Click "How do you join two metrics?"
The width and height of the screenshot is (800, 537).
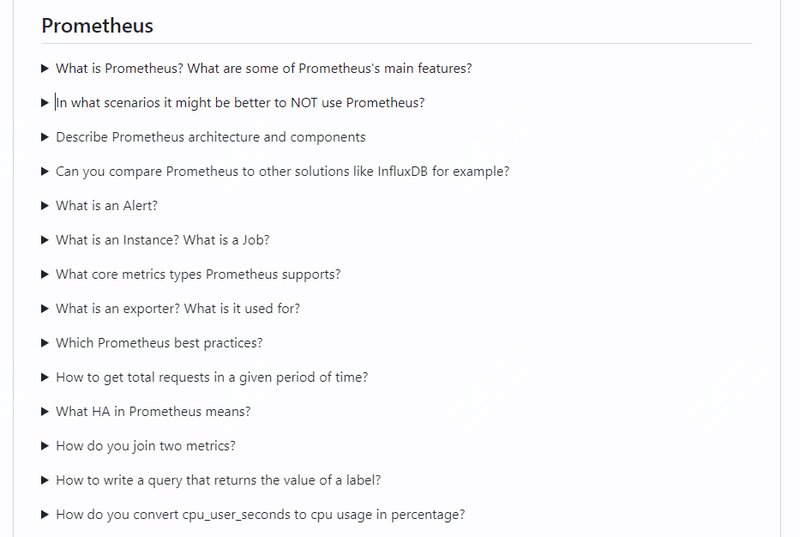(x=145, y=446)
